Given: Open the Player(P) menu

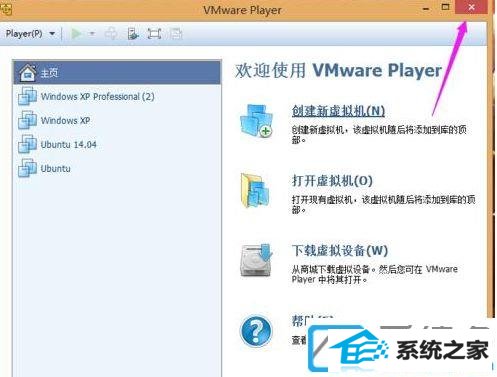Looking at the screenshot, I should click(x=30, y=34).
